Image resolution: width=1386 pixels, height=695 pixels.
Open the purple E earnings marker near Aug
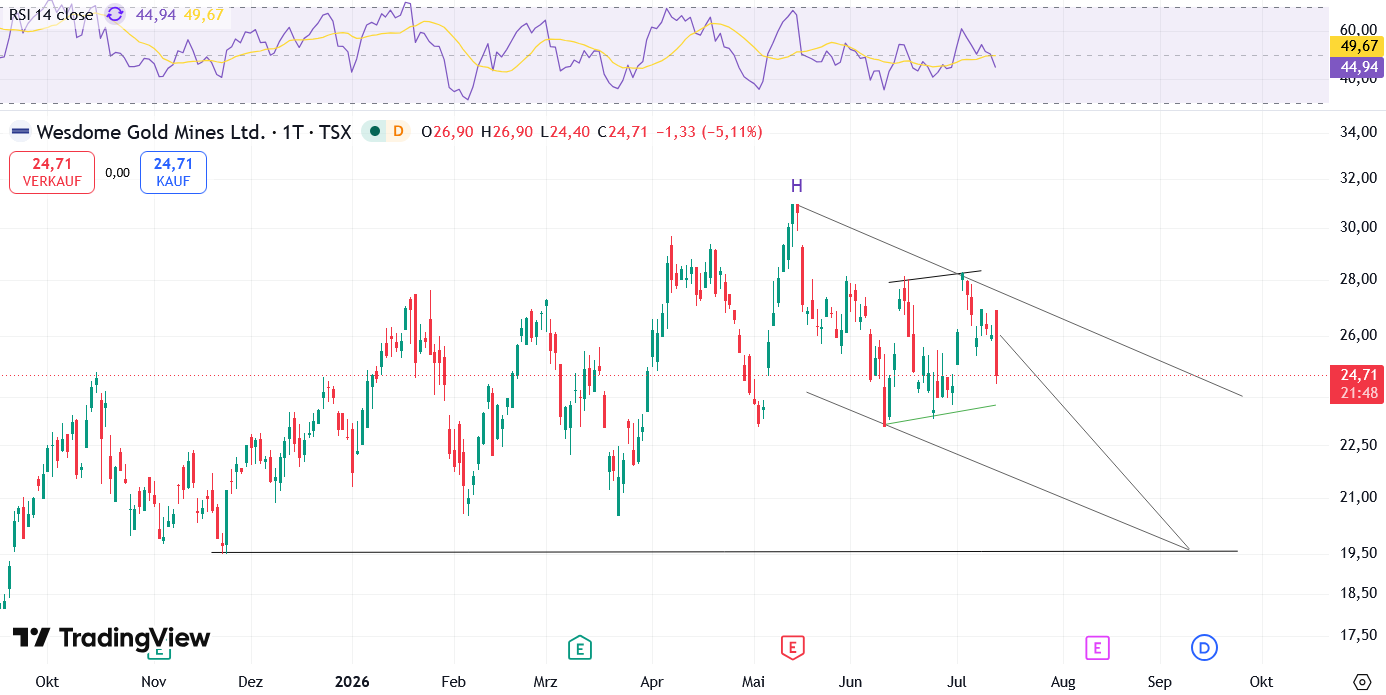(x=1097, y=648)
